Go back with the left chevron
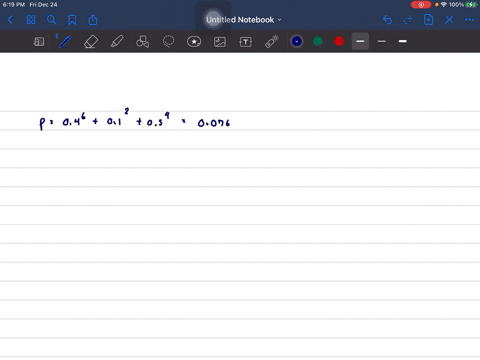The height and width of the screenshot is (360, 480). [x=10, y=20]
